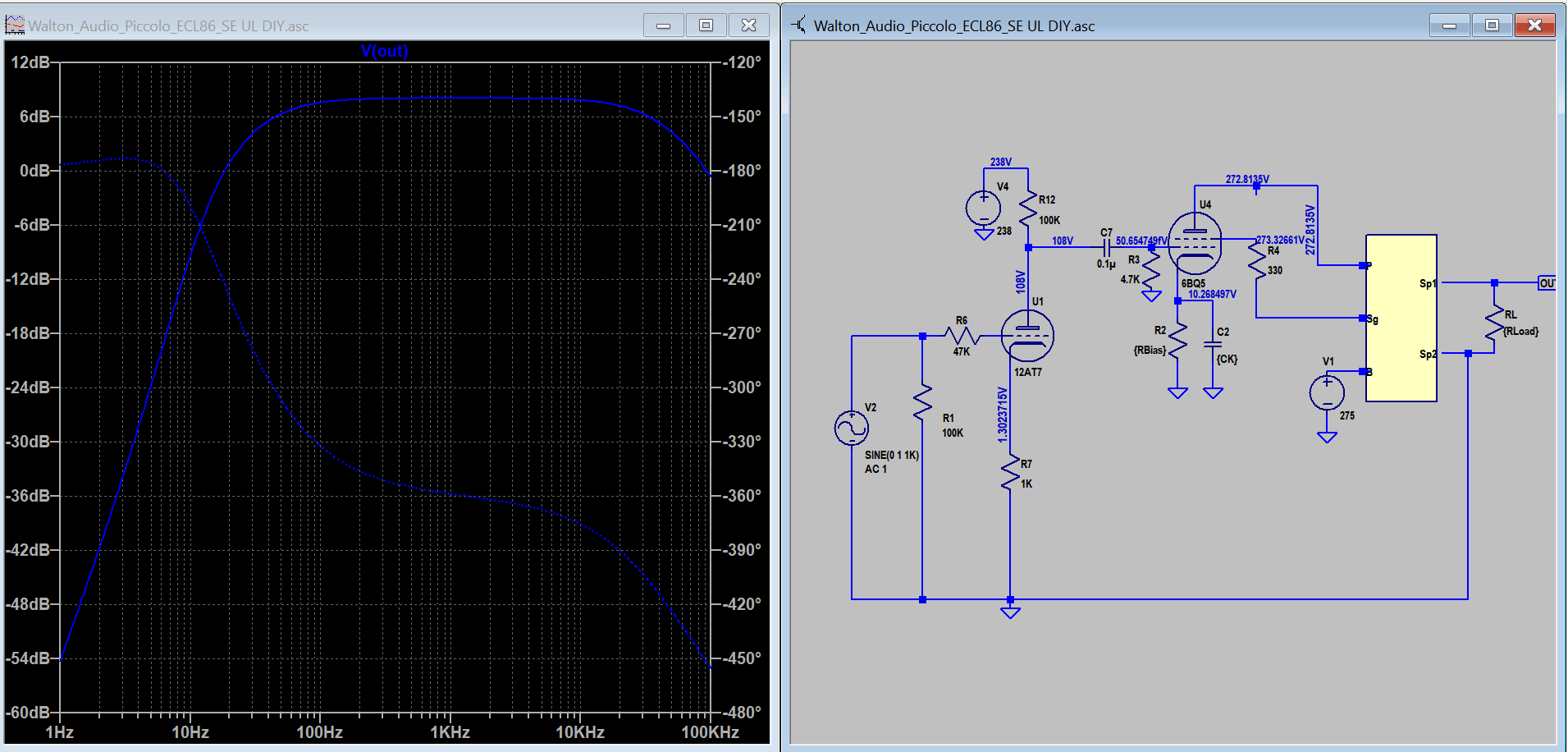
Task: Click the ground symbol under V1
Action: point(1327,438)
